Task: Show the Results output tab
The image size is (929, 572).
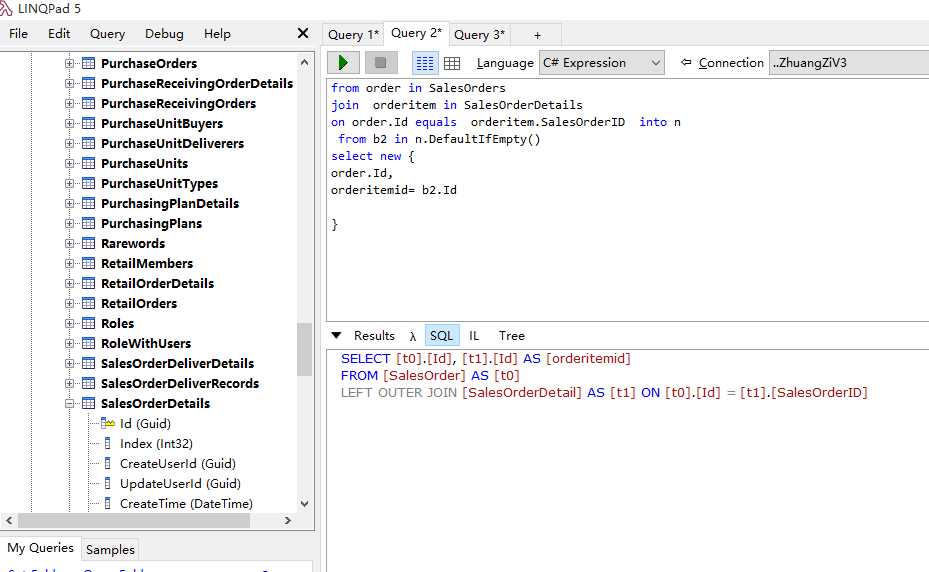Action: pos(374,335)
